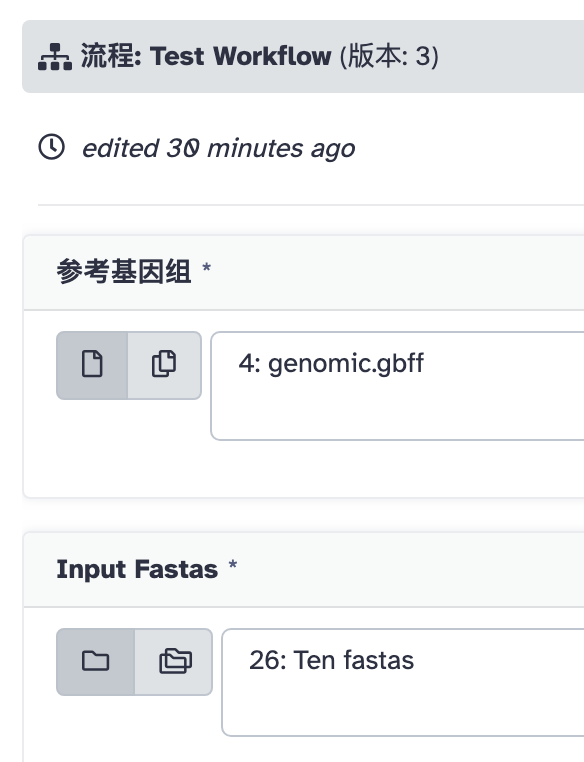Viewport: 584px width, 762px height.
Task: Click the 版本: 3 version label
Action: 389,56
